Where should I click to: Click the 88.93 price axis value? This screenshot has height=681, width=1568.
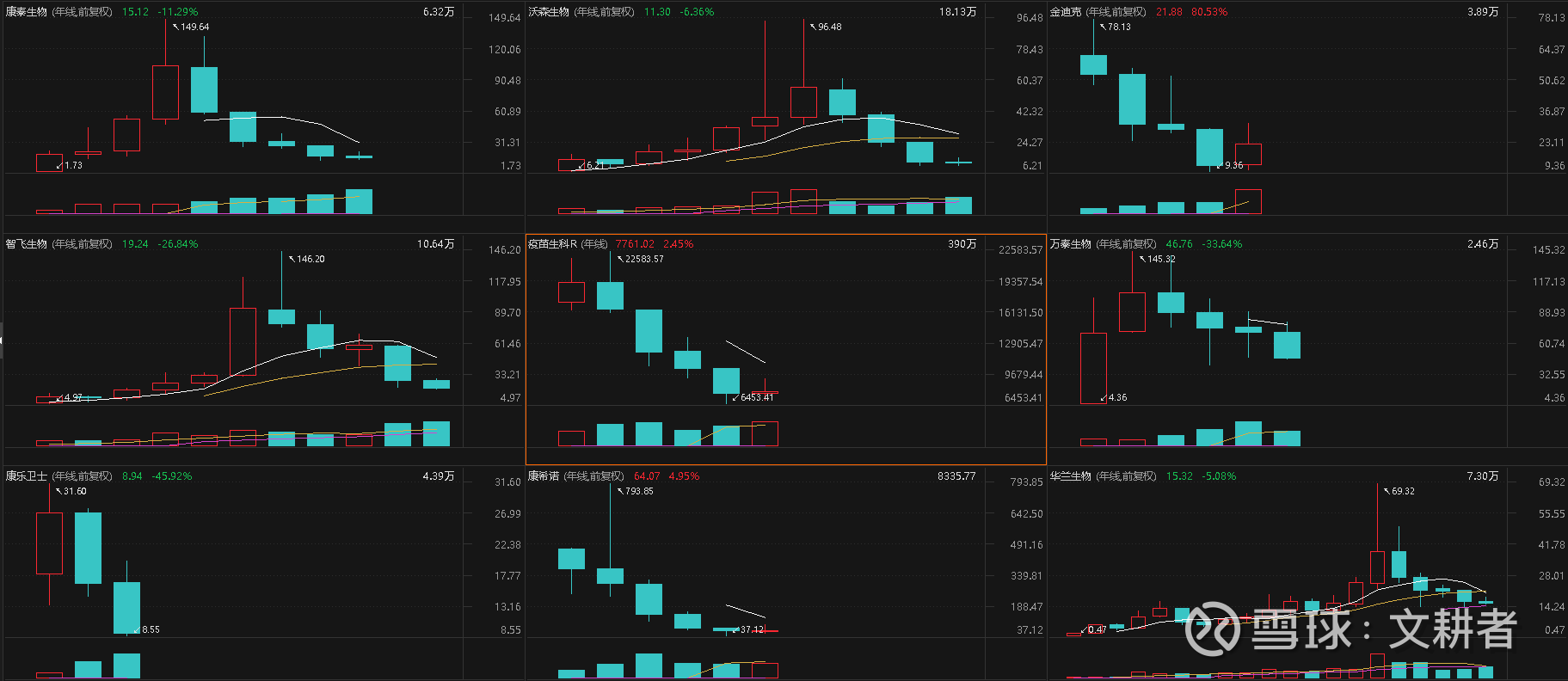click(x=1552, y=313)
